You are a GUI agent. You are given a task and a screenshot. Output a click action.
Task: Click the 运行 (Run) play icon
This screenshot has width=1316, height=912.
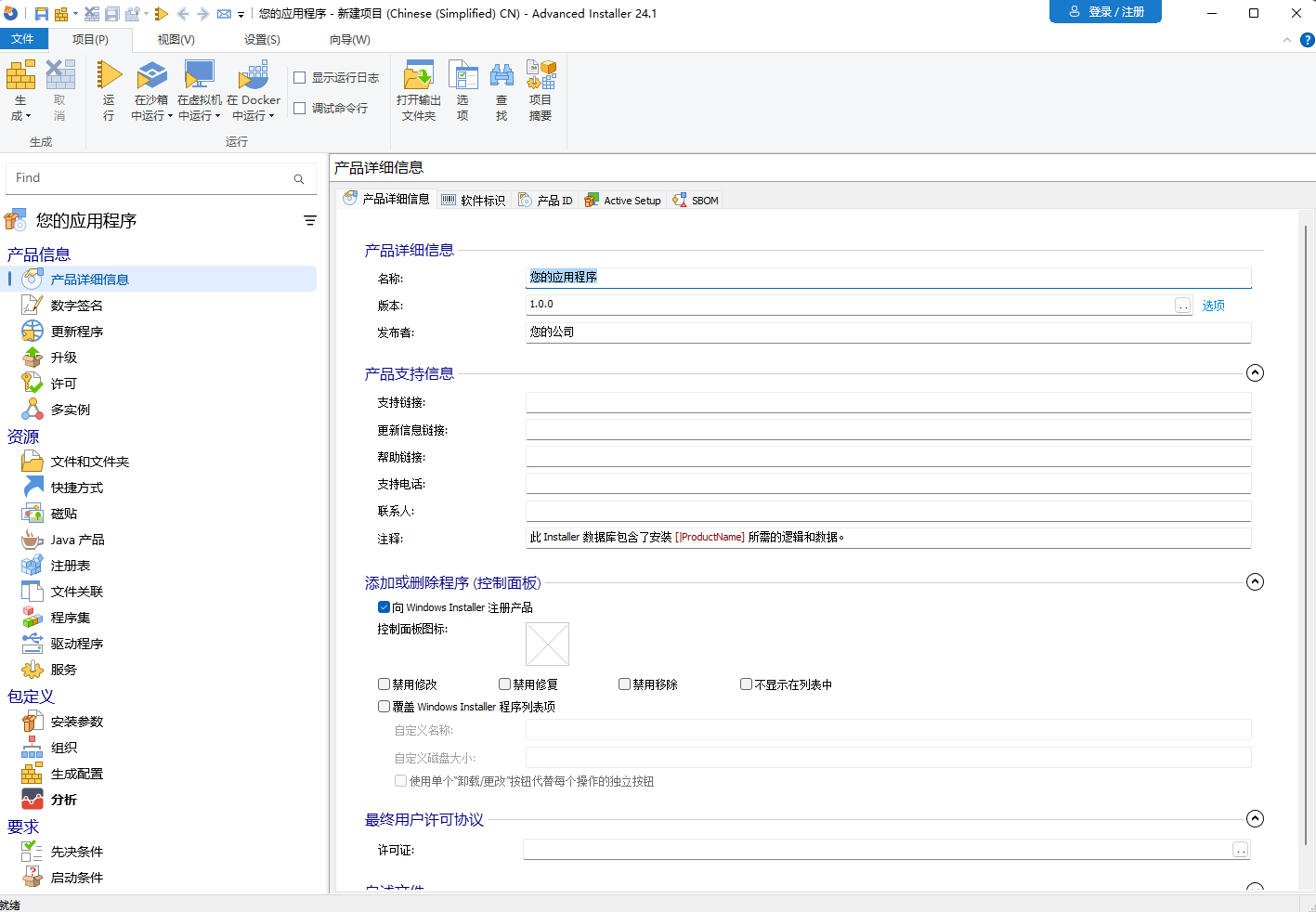point(109,75)
